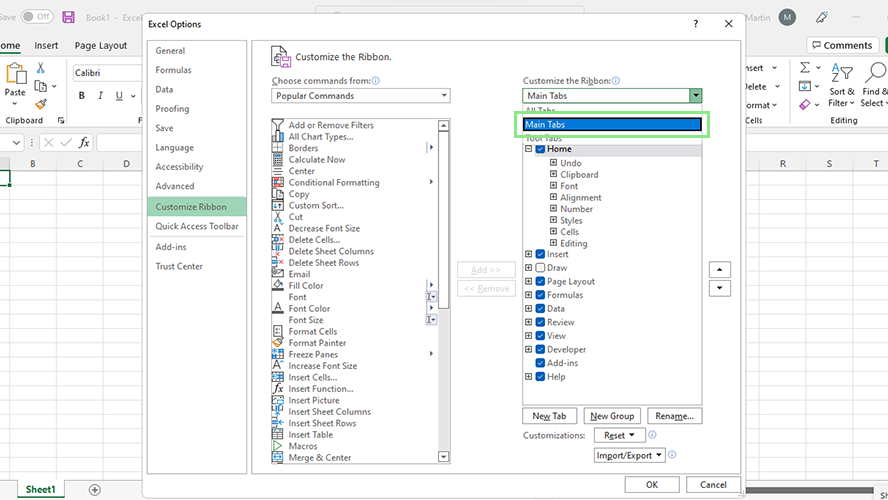888x500 pixels.
Task: Click the pen coming-soon icon in title bar
Action: point(822,18)
